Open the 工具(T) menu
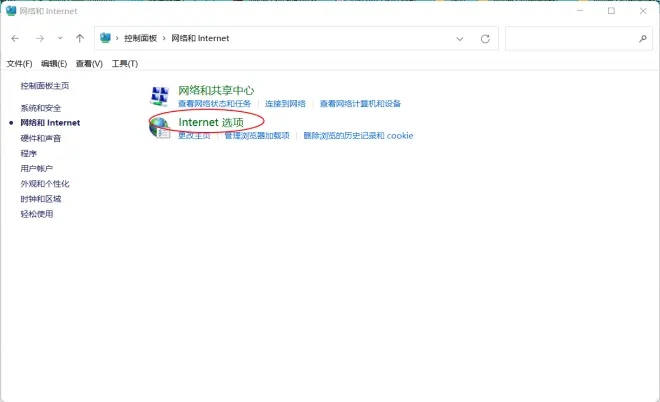This screenshot has width=660, height=402. click(x=125, y=64)
